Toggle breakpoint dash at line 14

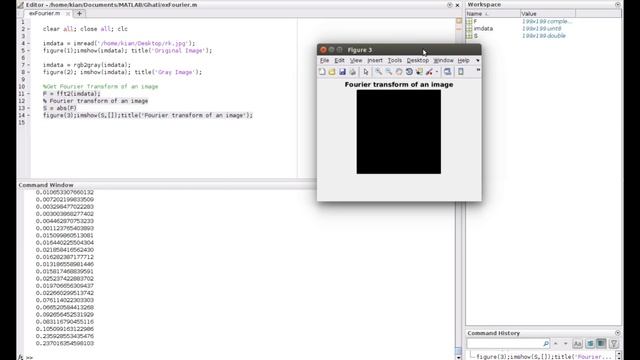tap(29, 115)
